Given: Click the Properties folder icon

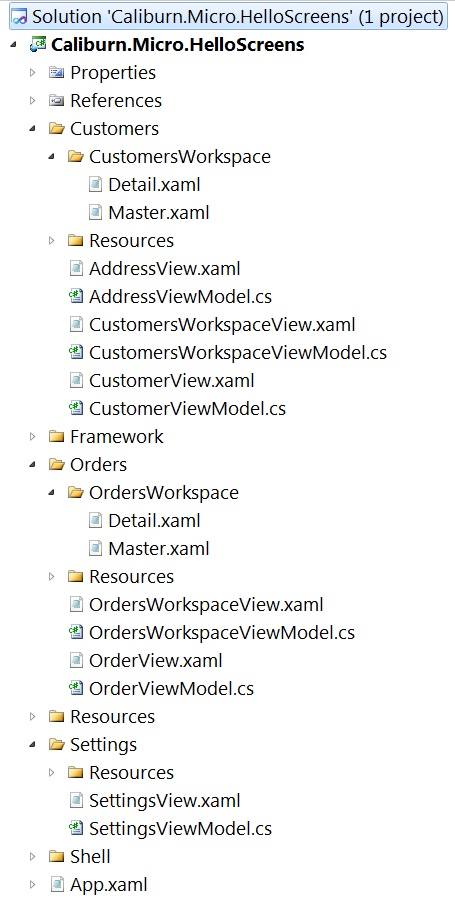Looking at the screenshot, I should (56, 73).
